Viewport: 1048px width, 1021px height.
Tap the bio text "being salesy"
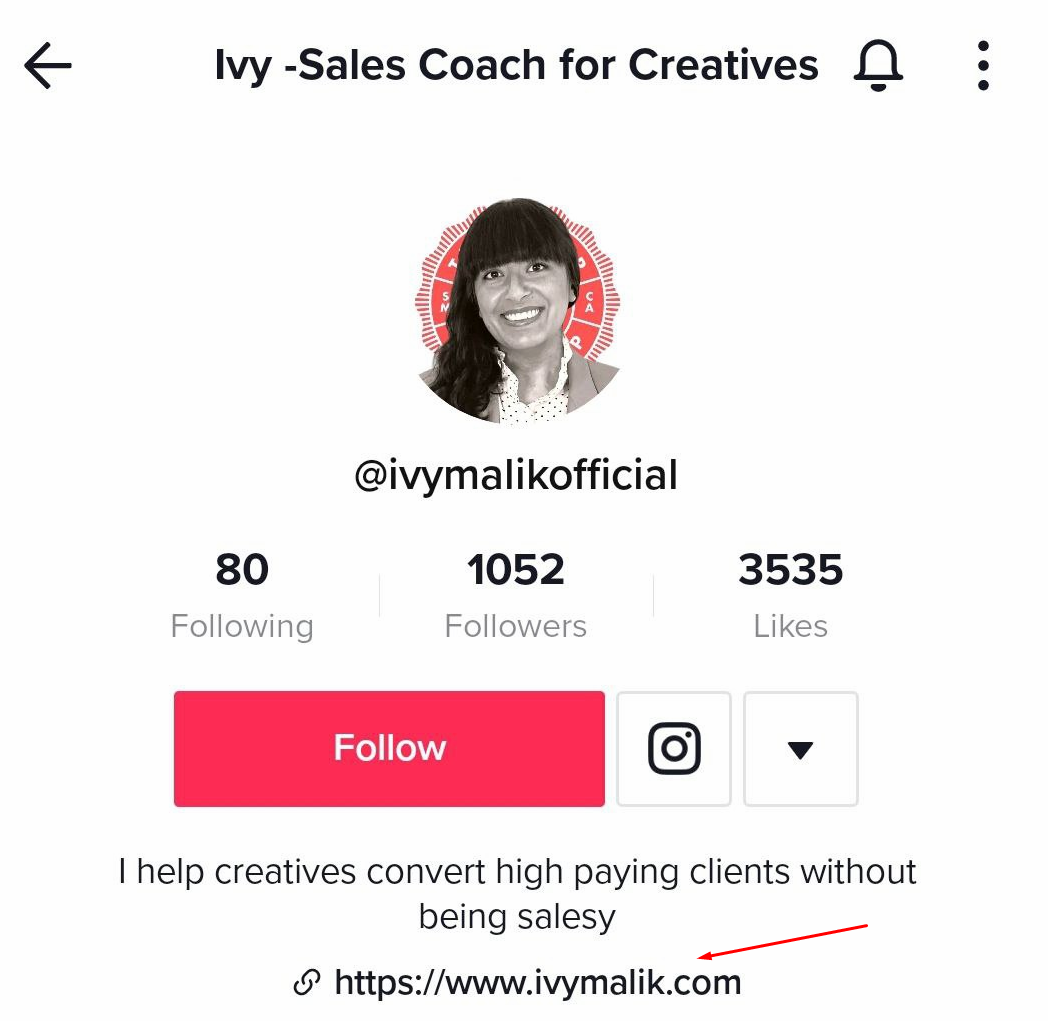point(517,917)
